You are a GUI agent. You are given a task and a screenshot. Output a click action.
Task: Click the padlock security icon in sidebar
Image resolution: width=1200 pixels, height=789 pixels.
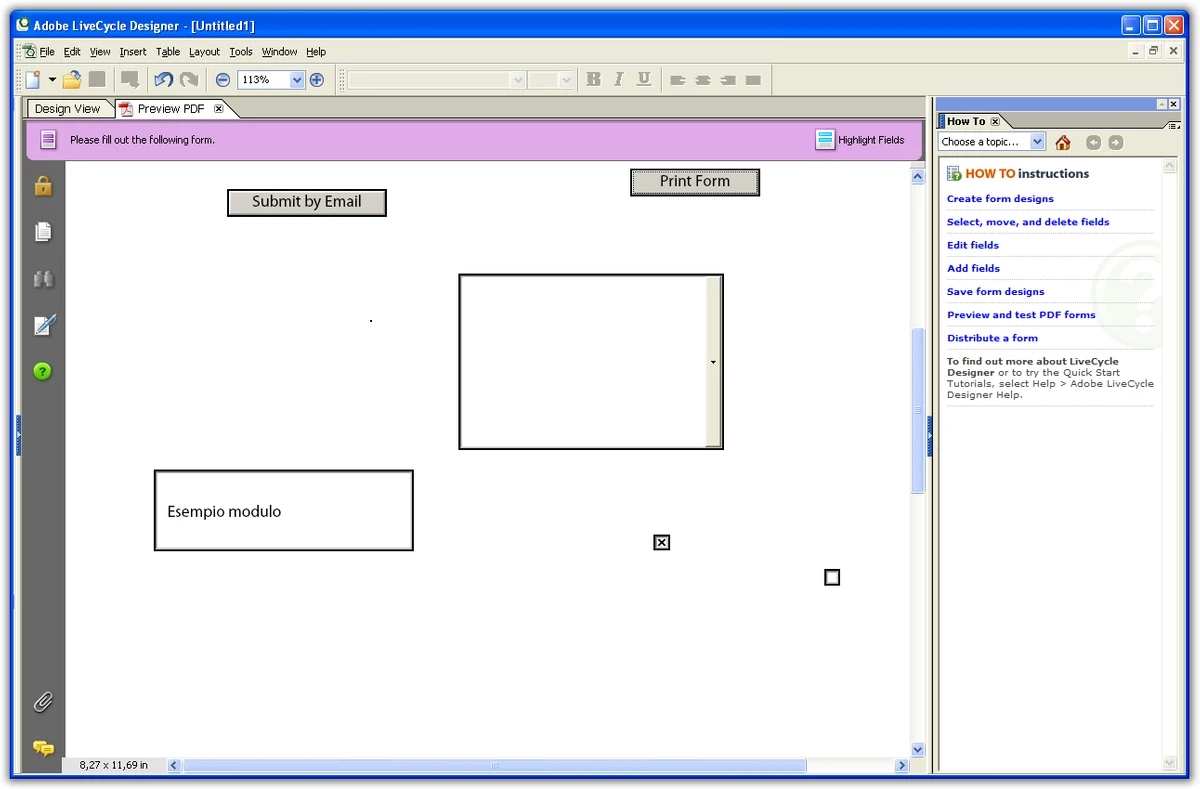click(x=43, y=185)
